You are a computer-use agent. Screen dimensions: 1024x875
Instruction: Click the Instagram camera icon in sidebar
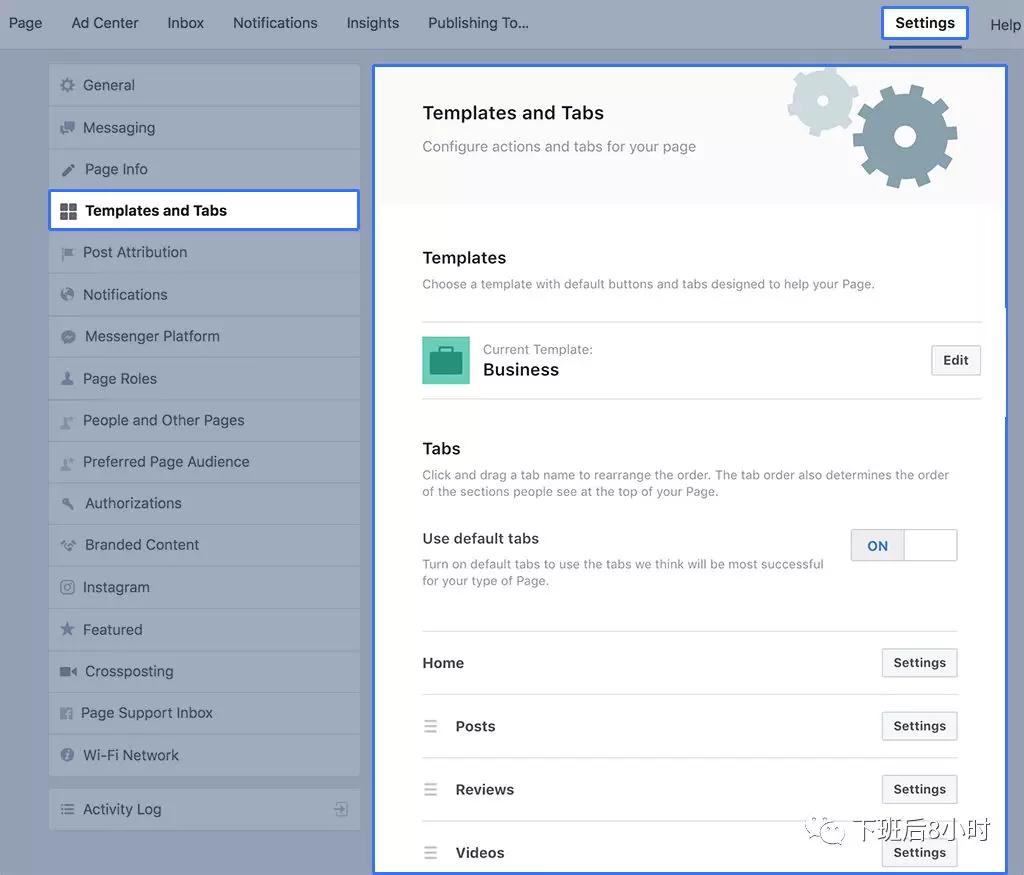pyautogui.click(x=67, y=588)
